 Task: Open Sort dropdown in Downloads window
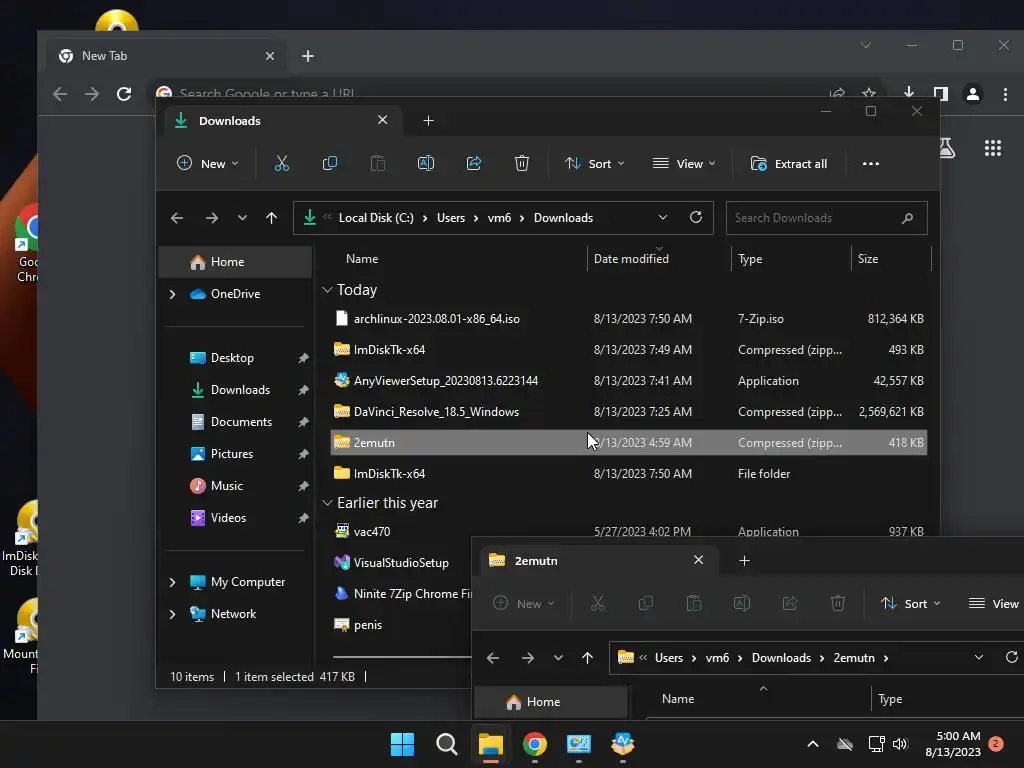(x=594, y=163)
